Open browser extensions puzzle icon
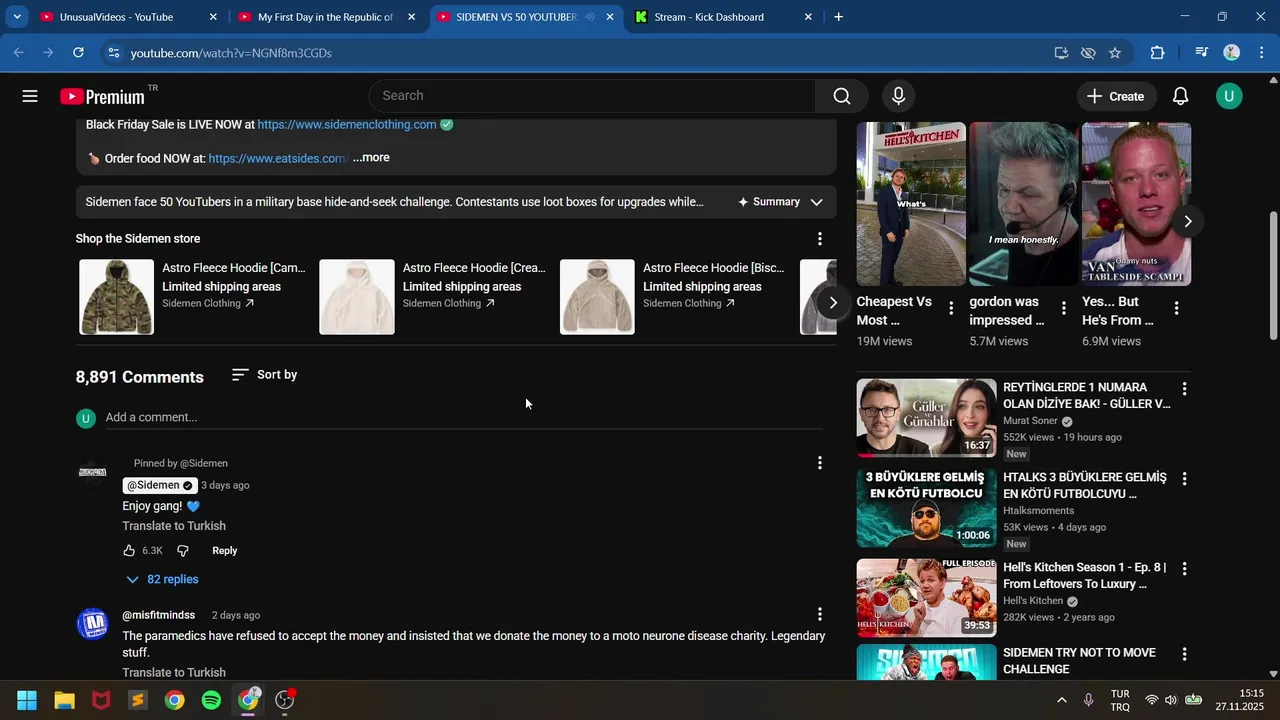The height and width of the screenshot is (720, 1280). click(1157, 53)
